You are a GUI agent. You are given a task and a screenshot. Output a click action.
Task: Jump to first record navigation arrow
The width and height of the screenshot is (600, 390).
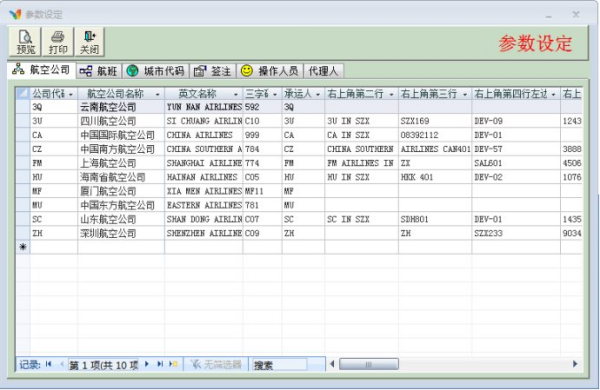pyautogui.click(x=48, y=364)
